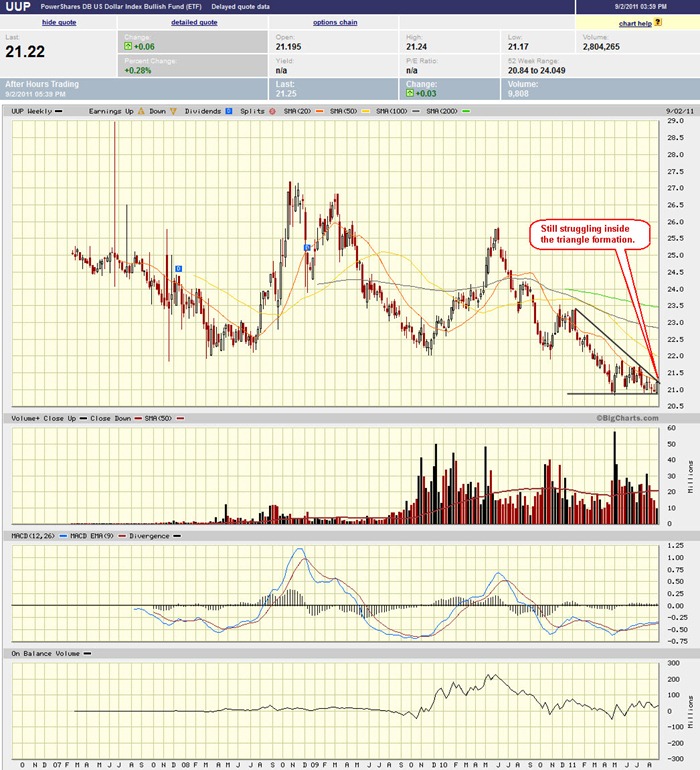Open the options chain link

tap(335, 22)
